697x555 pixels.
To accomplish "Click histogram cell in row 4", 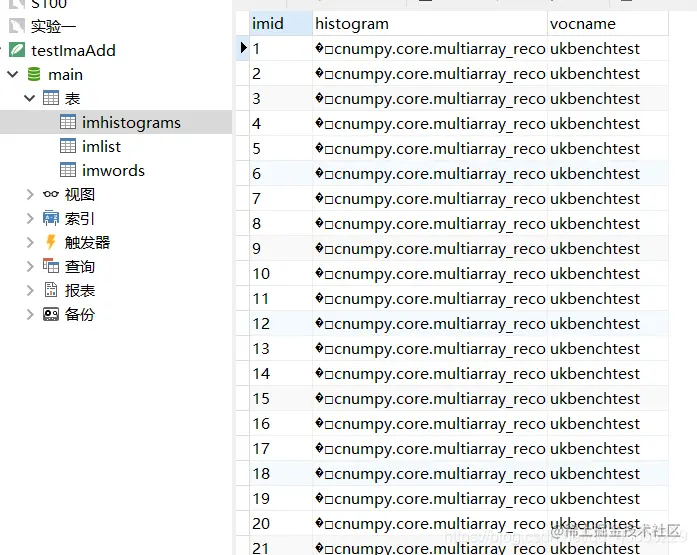I will (x=430, y=123).
